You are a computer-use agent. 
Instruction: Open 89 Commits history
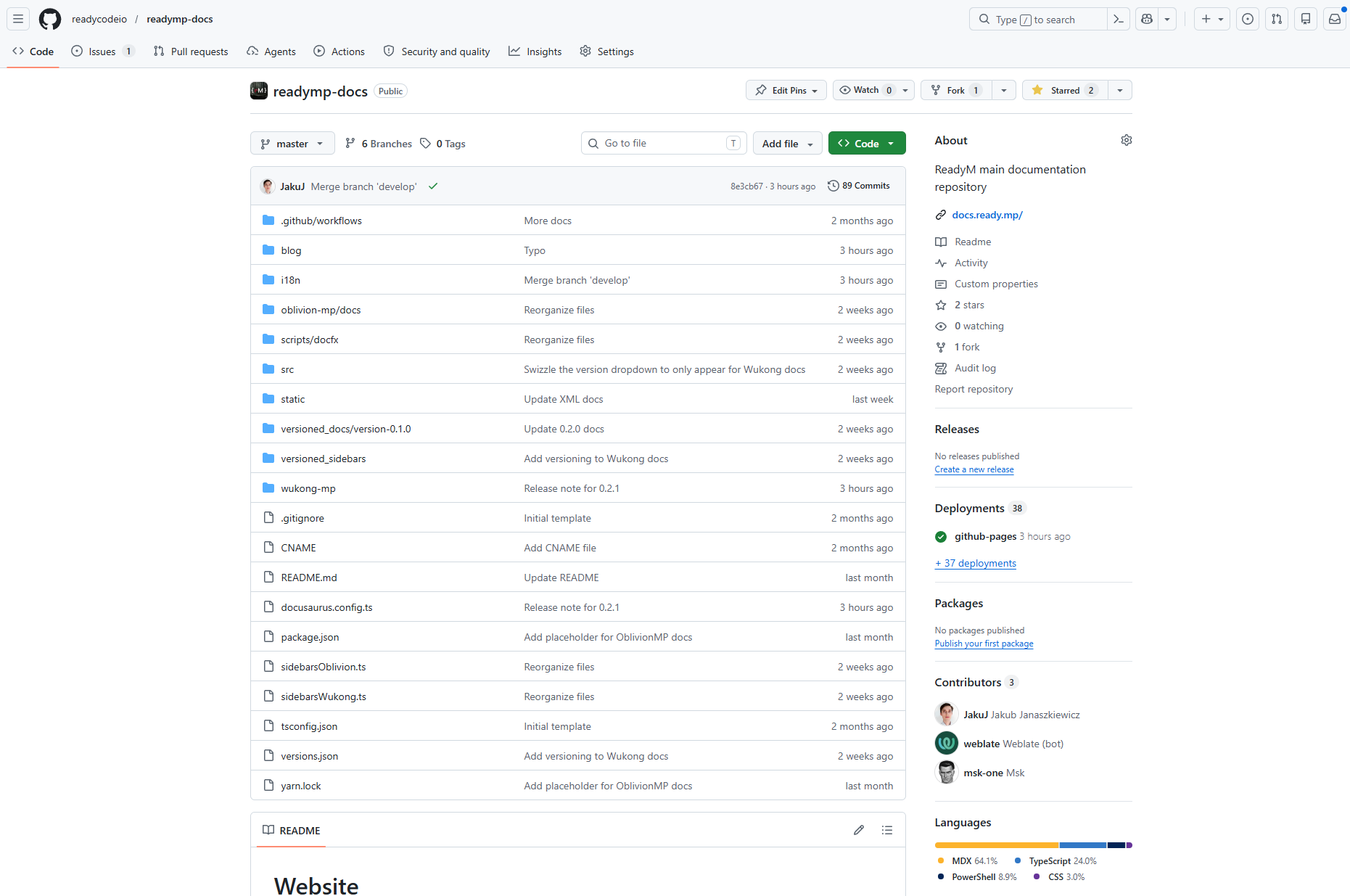[x=859, y=186]
